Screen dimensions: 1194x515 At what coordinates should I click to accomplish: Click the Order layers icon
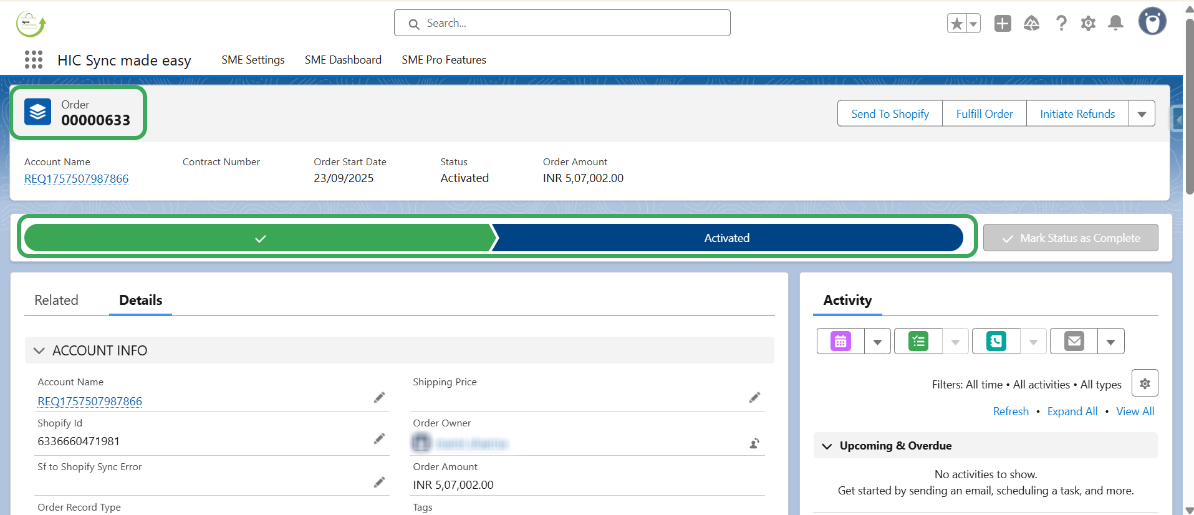click(x=37, y=112)
